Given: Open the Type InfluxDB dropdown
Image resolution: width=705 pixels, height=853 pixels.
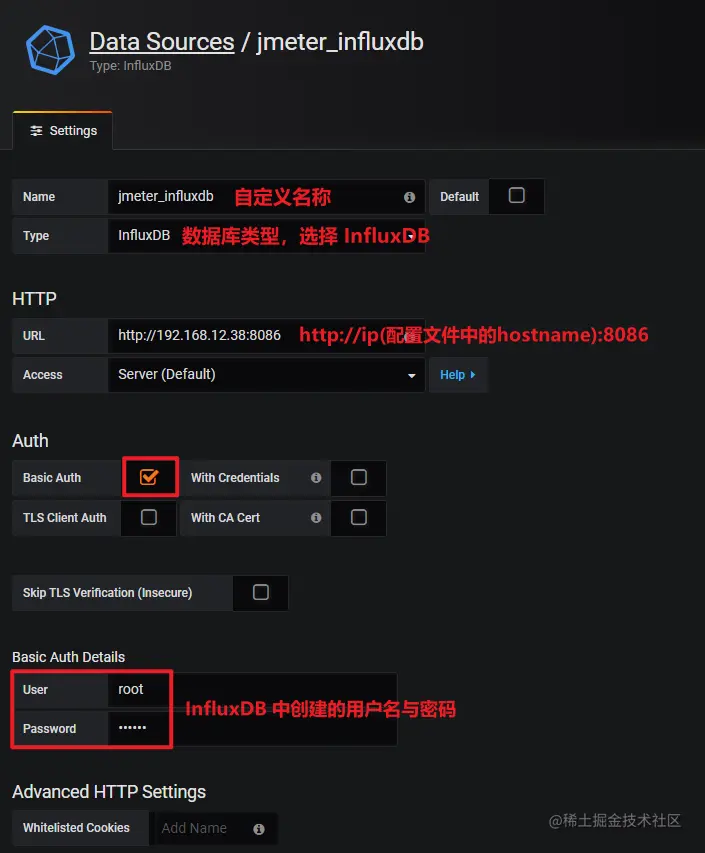Looking at the screenshot, I should (x=267, y=236).
